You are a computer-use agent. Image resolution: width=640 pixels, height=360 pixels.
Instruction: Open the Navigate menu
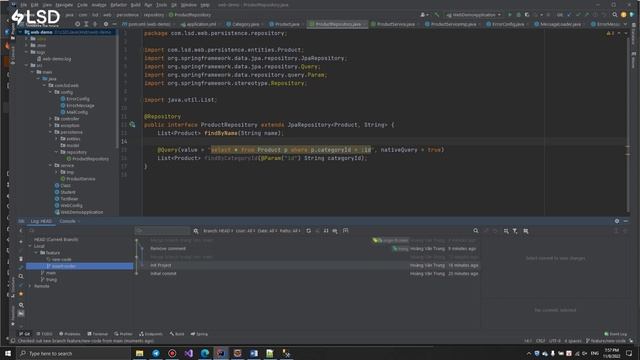tap(64, 5)
